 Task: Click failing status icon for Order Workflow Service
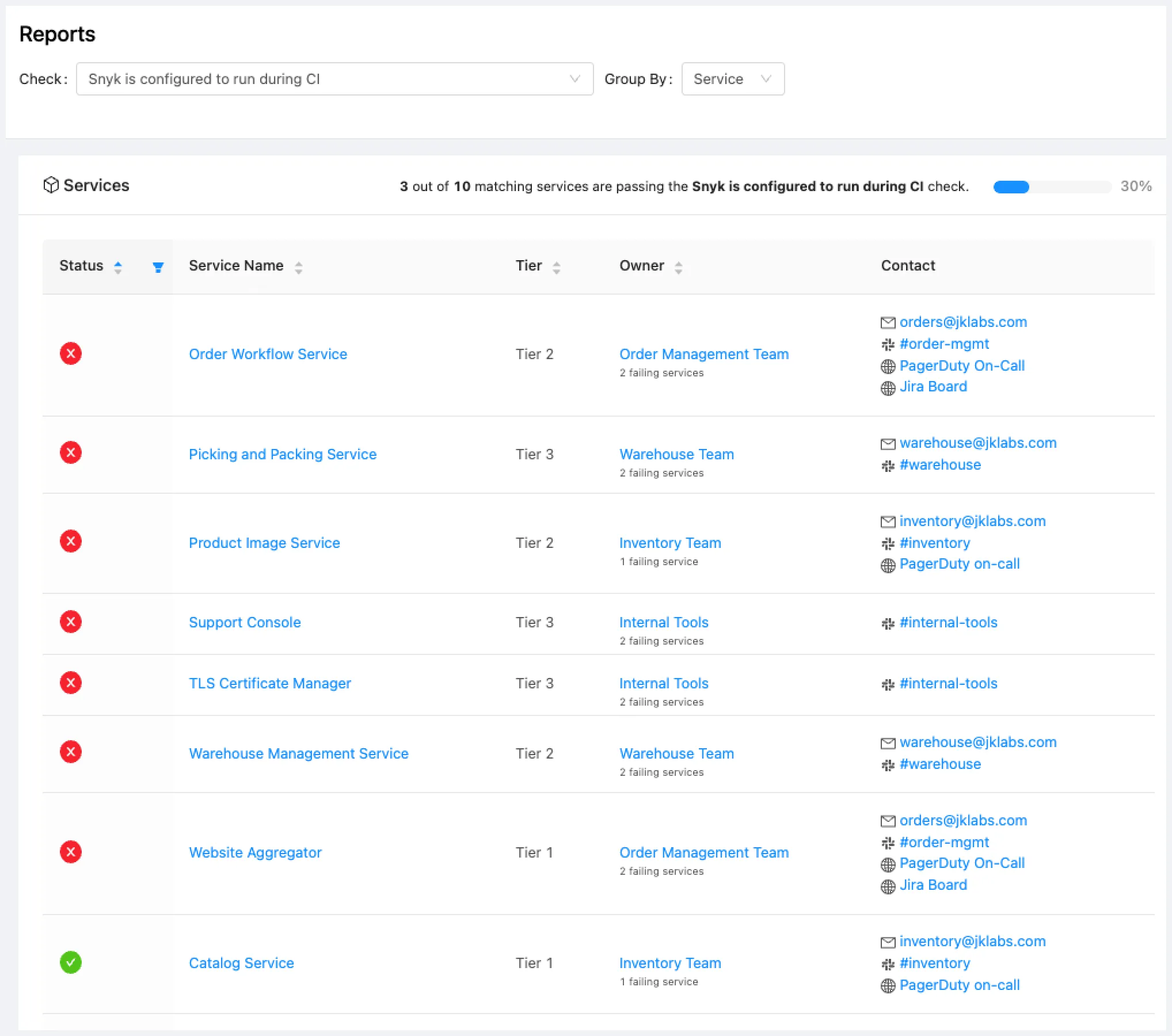(71, 353)
